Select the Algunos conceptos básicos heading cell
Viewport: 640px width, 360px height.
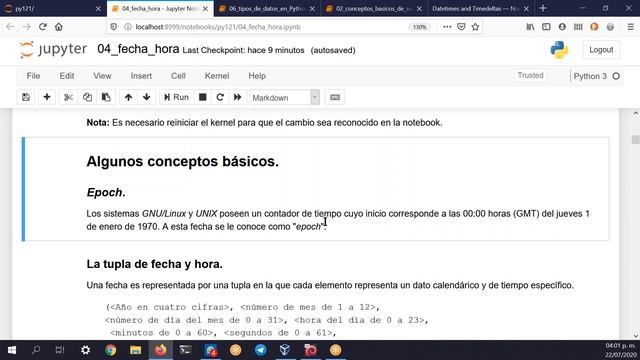click(182, 162)
